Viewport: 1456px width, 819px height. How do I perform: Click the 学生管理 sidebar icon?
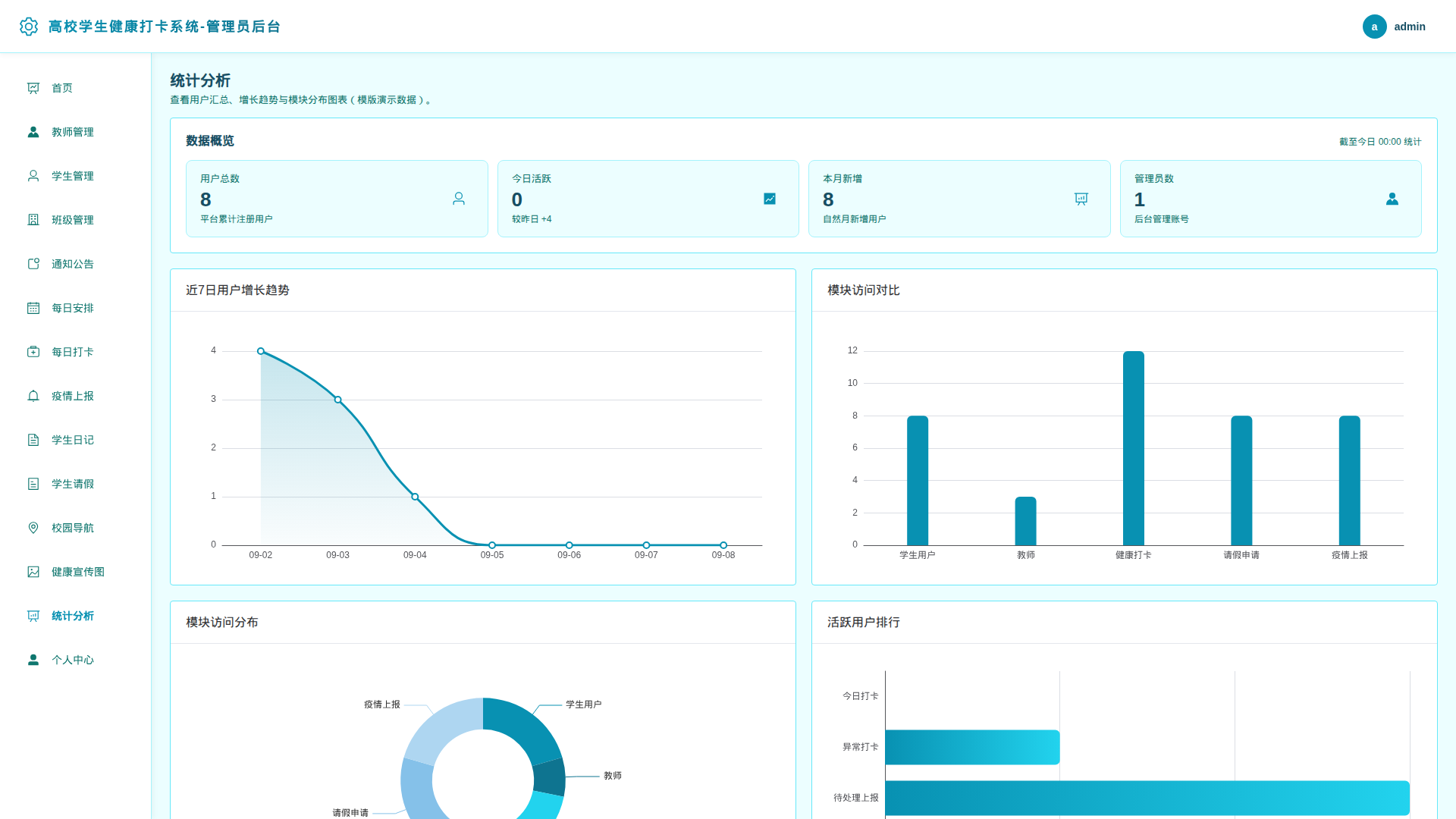point(33,176)
